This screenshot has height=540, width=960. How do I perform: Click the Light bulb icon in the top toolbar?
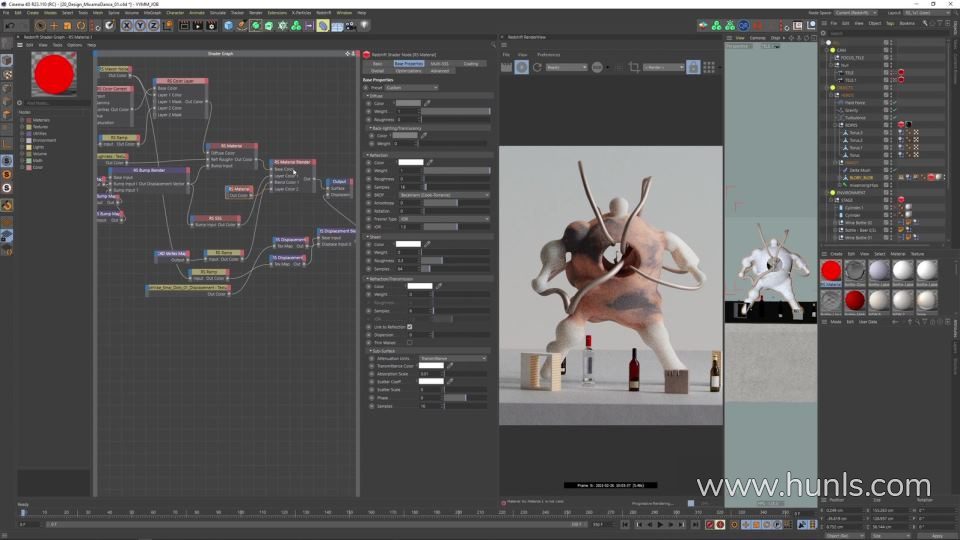(x=364, y=26)
